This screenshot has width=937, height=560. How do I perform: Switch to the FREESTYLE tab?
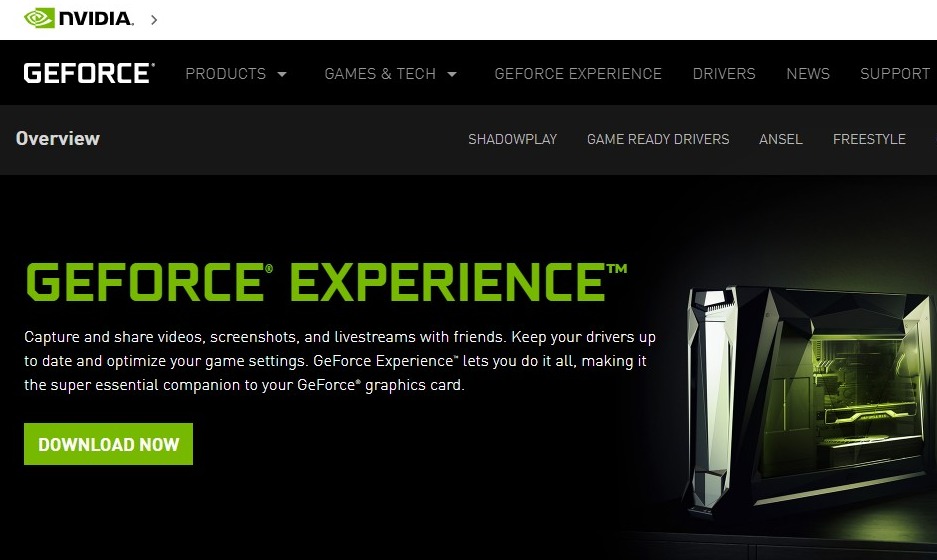(x=869, y=139)
